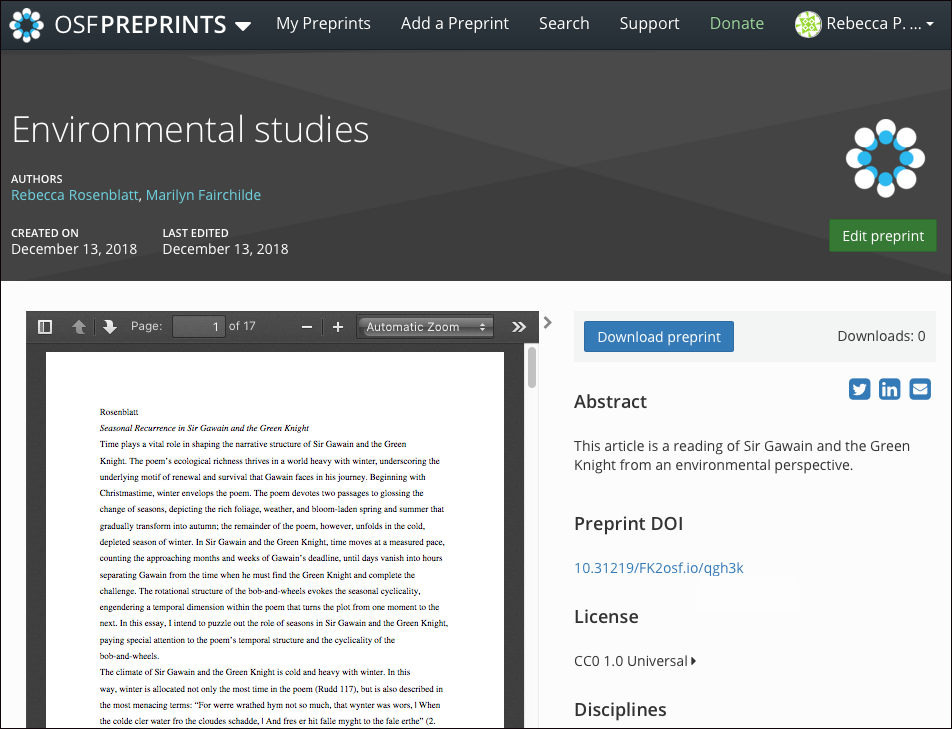952x729 pixels.
Task: Share the preprint via email
Action: click(919, 389)
